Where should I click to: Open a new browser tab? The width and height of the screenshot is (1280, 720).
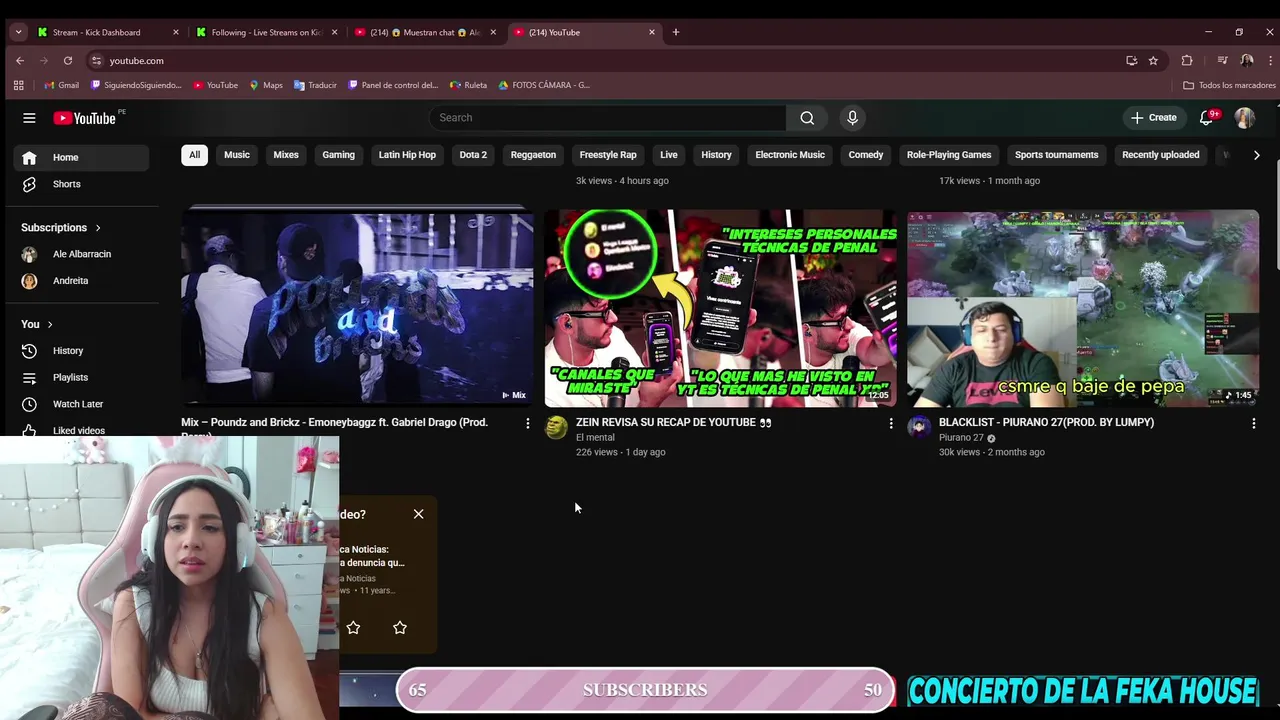676,32
